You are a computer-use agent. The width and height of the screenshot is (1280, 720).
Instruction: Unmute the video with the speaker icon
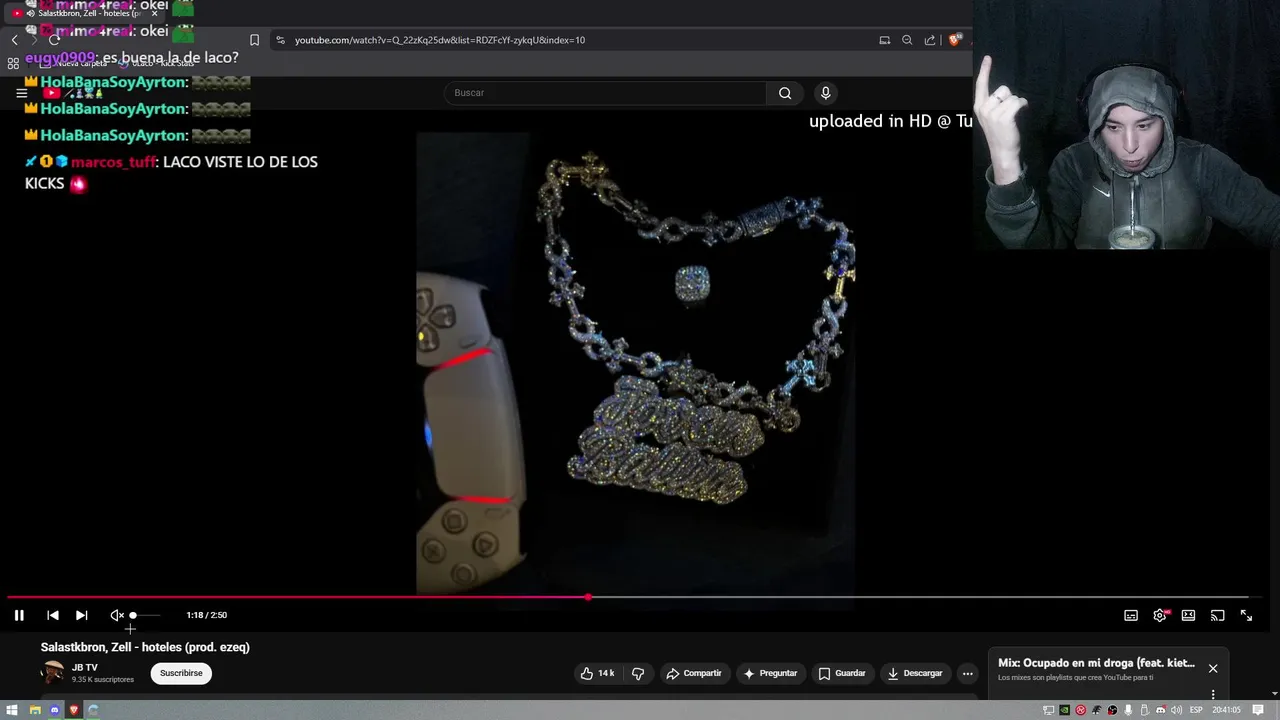coord(117,615)
